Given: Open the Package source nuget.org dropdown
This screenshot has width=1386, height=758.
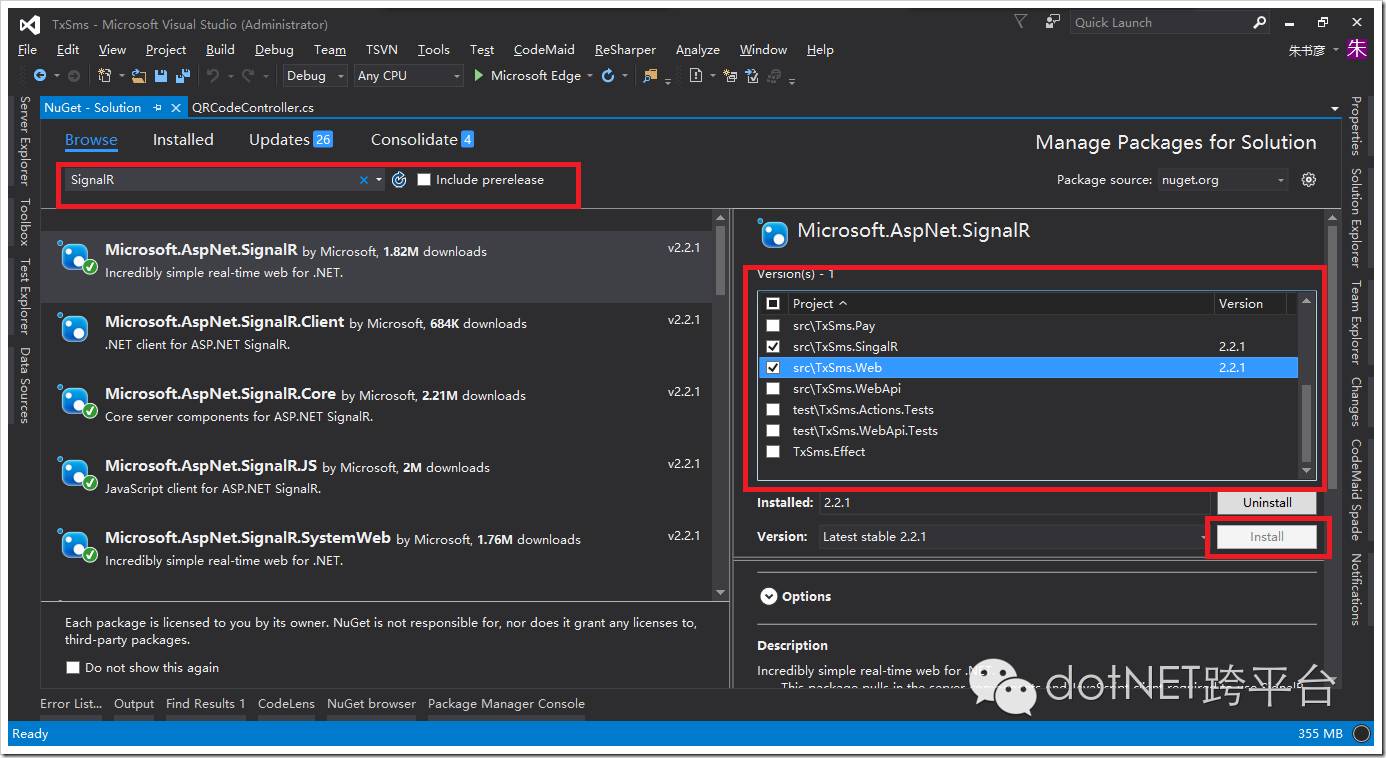Looking at the screenshot, I should click(1222, 180).
